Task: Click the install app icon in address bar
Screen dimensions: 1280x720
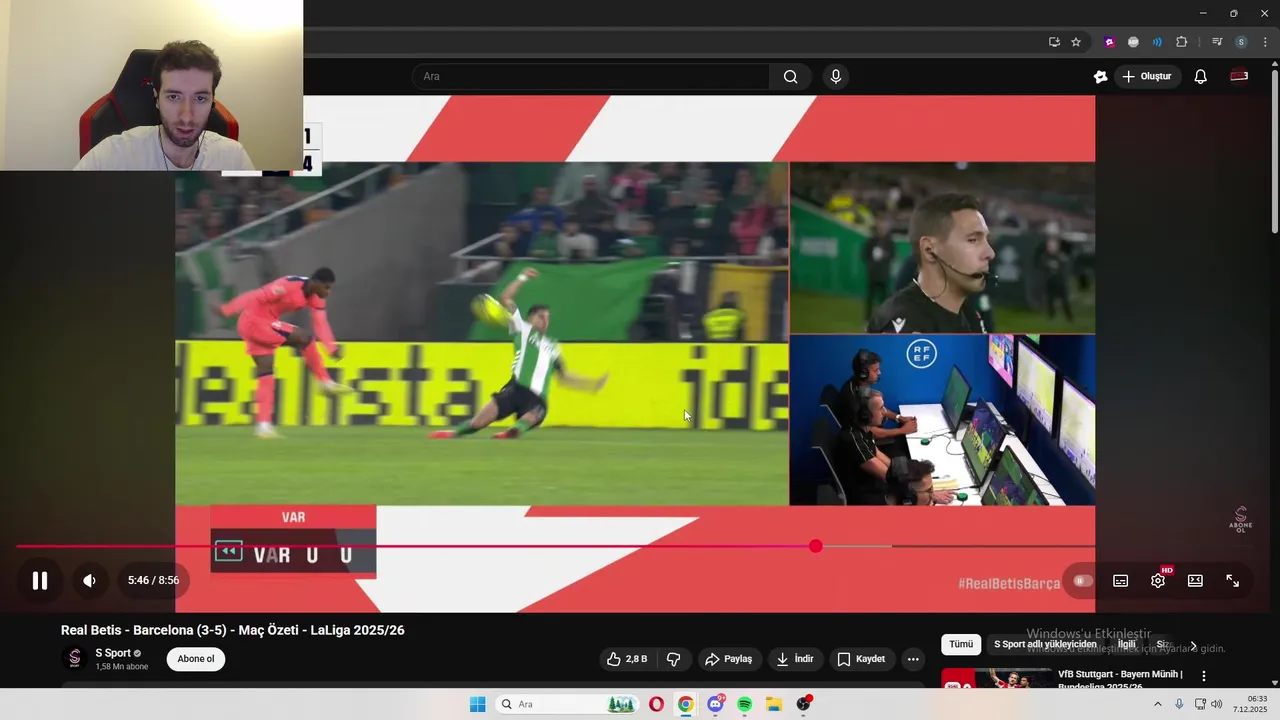Action: 1054,42
